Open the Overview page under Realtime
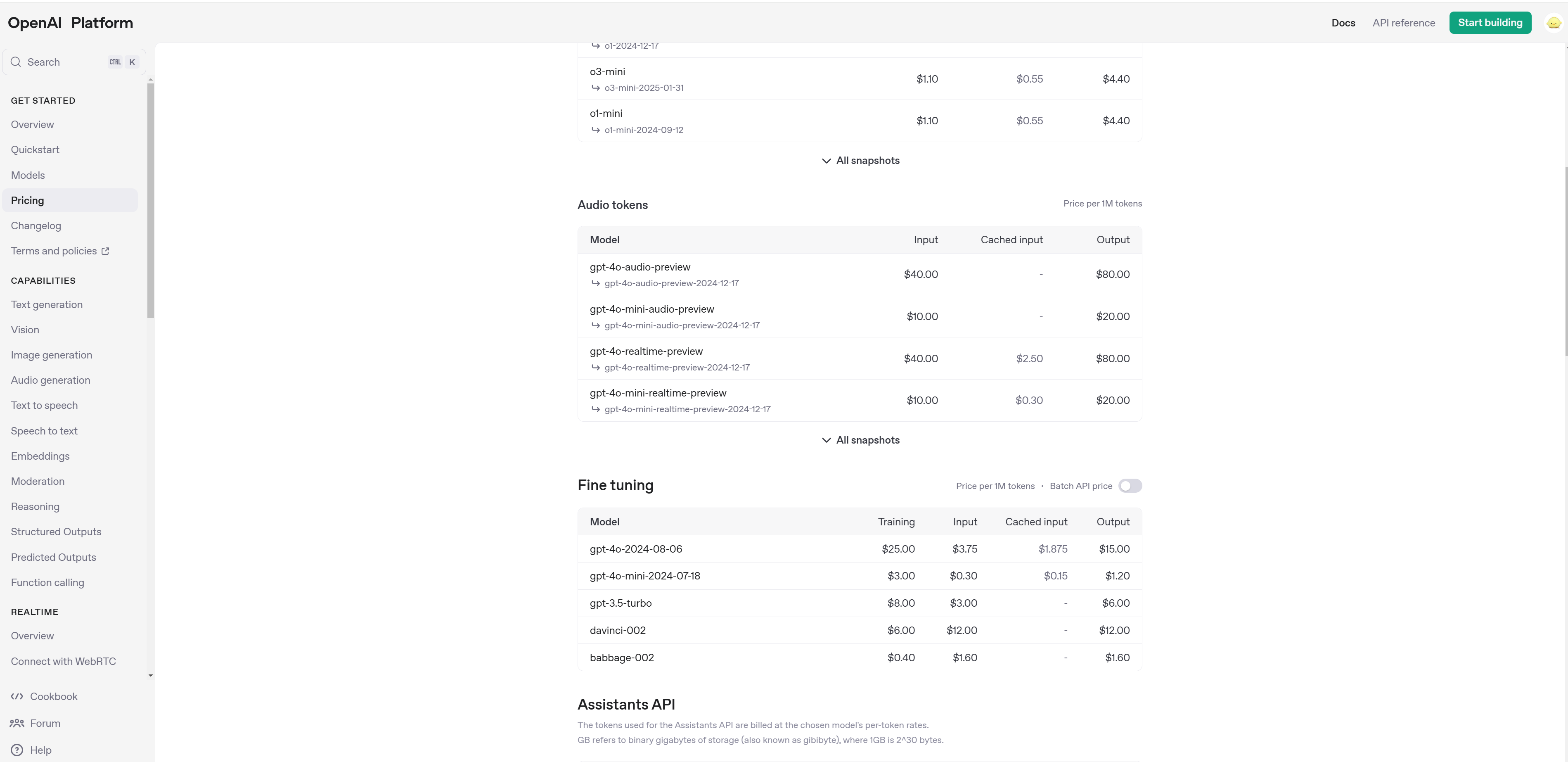 point(32,636)
